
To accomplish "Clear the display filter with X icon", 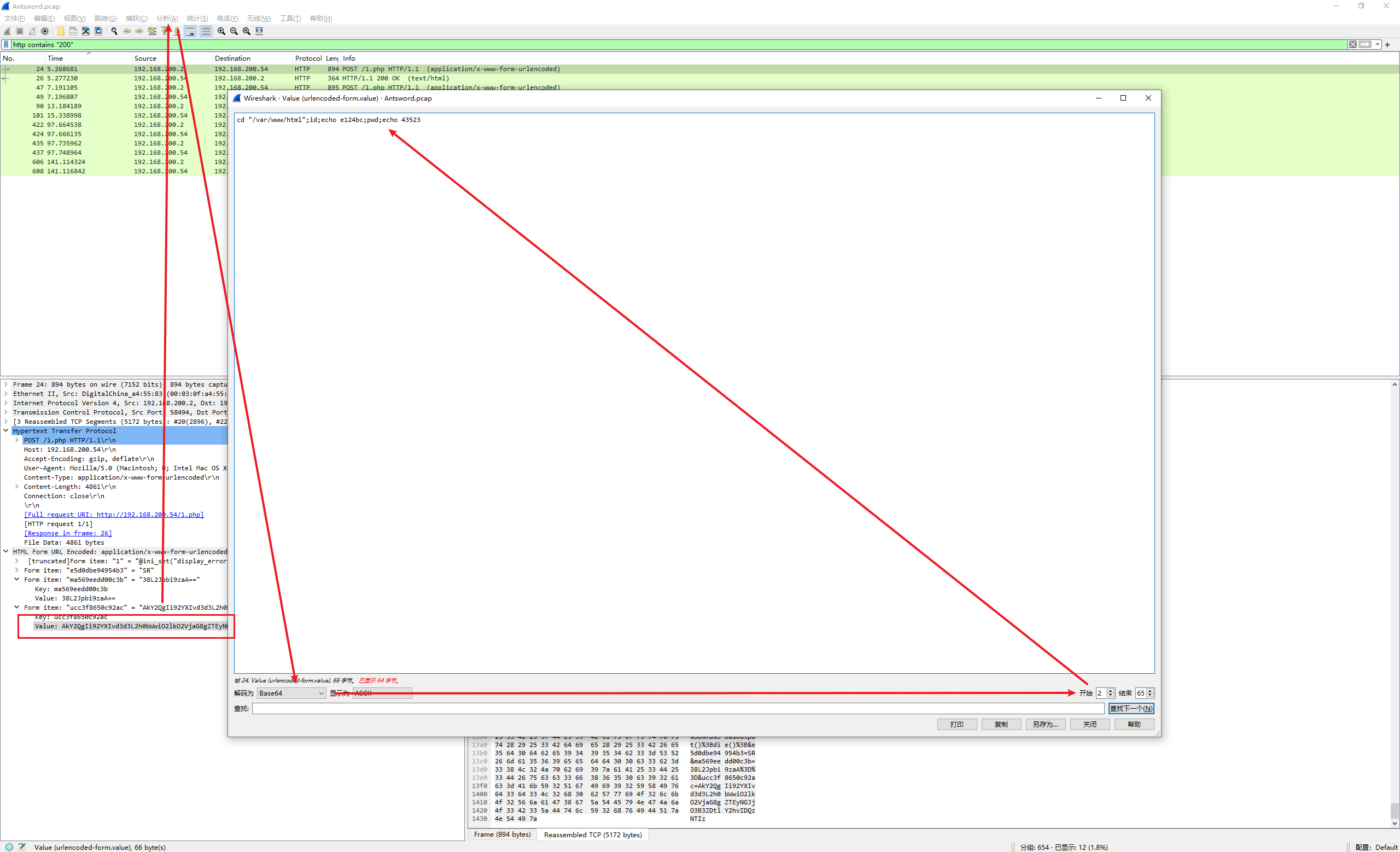I will (x=1353, y=44).
